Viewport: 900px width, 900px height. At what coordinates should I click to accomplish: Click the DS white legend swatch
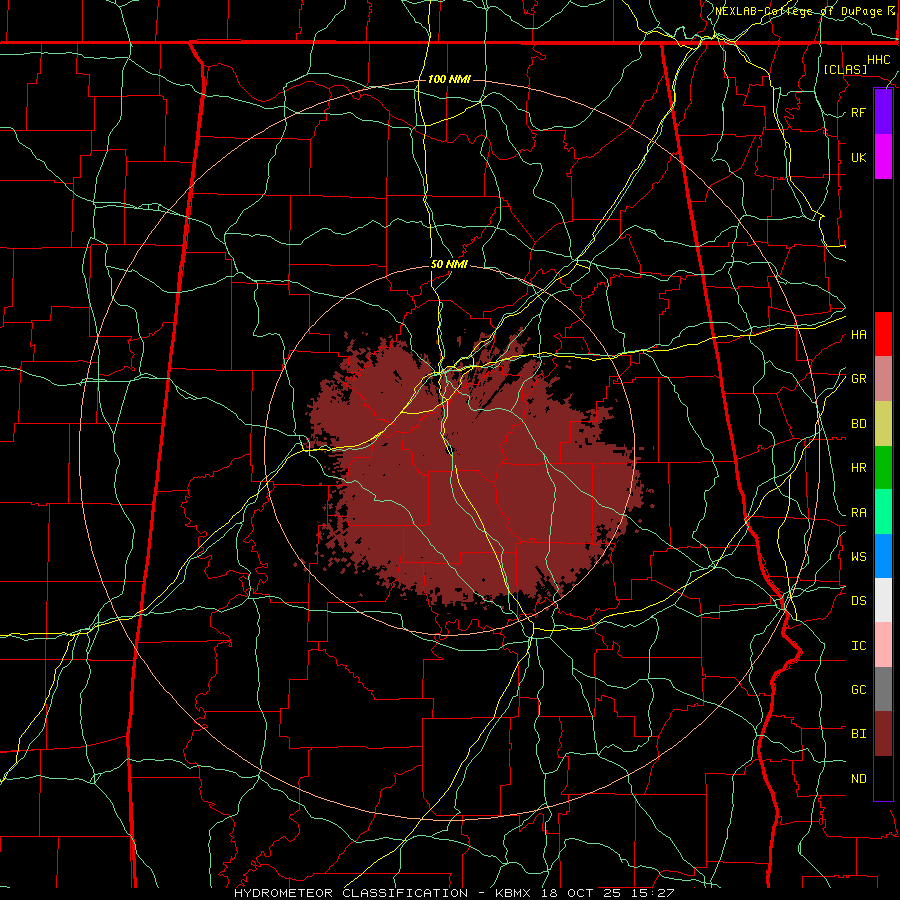click(883, 600)
